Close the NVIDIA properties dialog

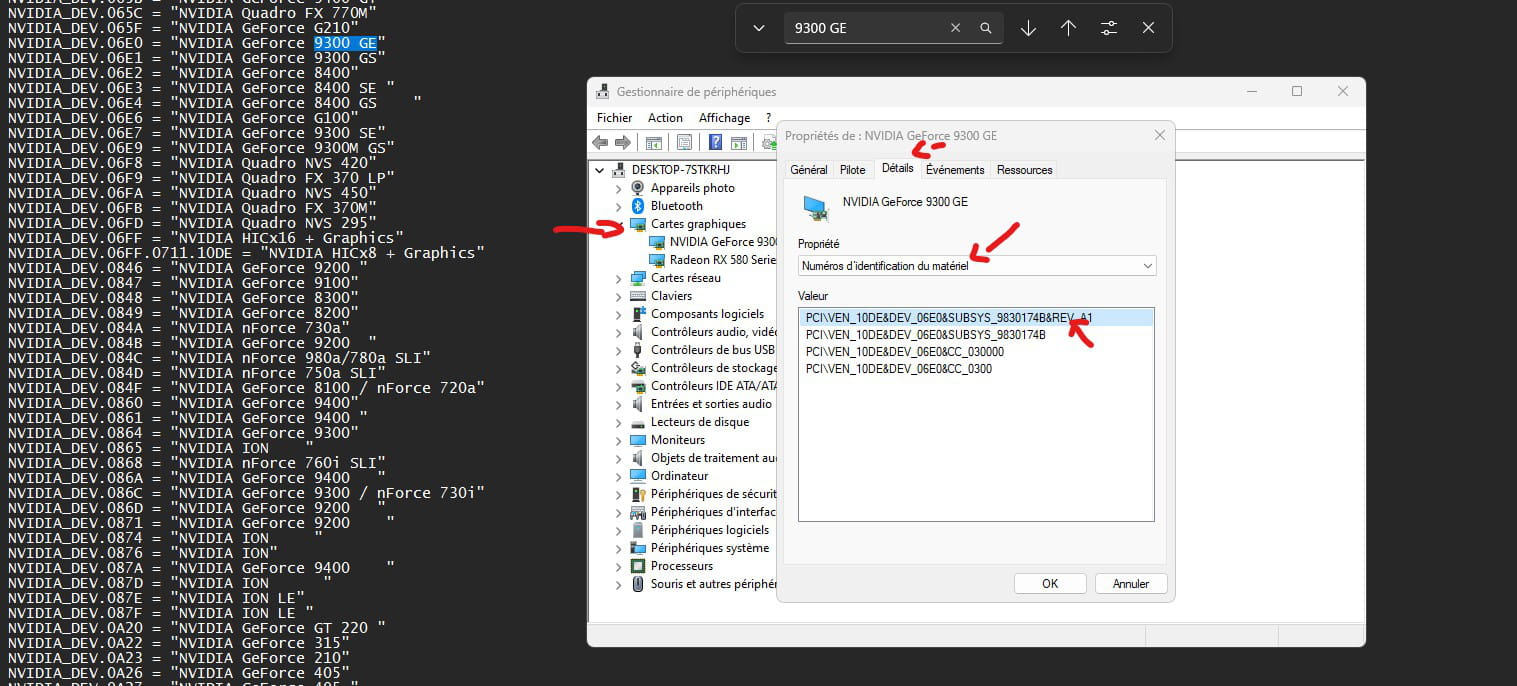(x=1160, y=135)
